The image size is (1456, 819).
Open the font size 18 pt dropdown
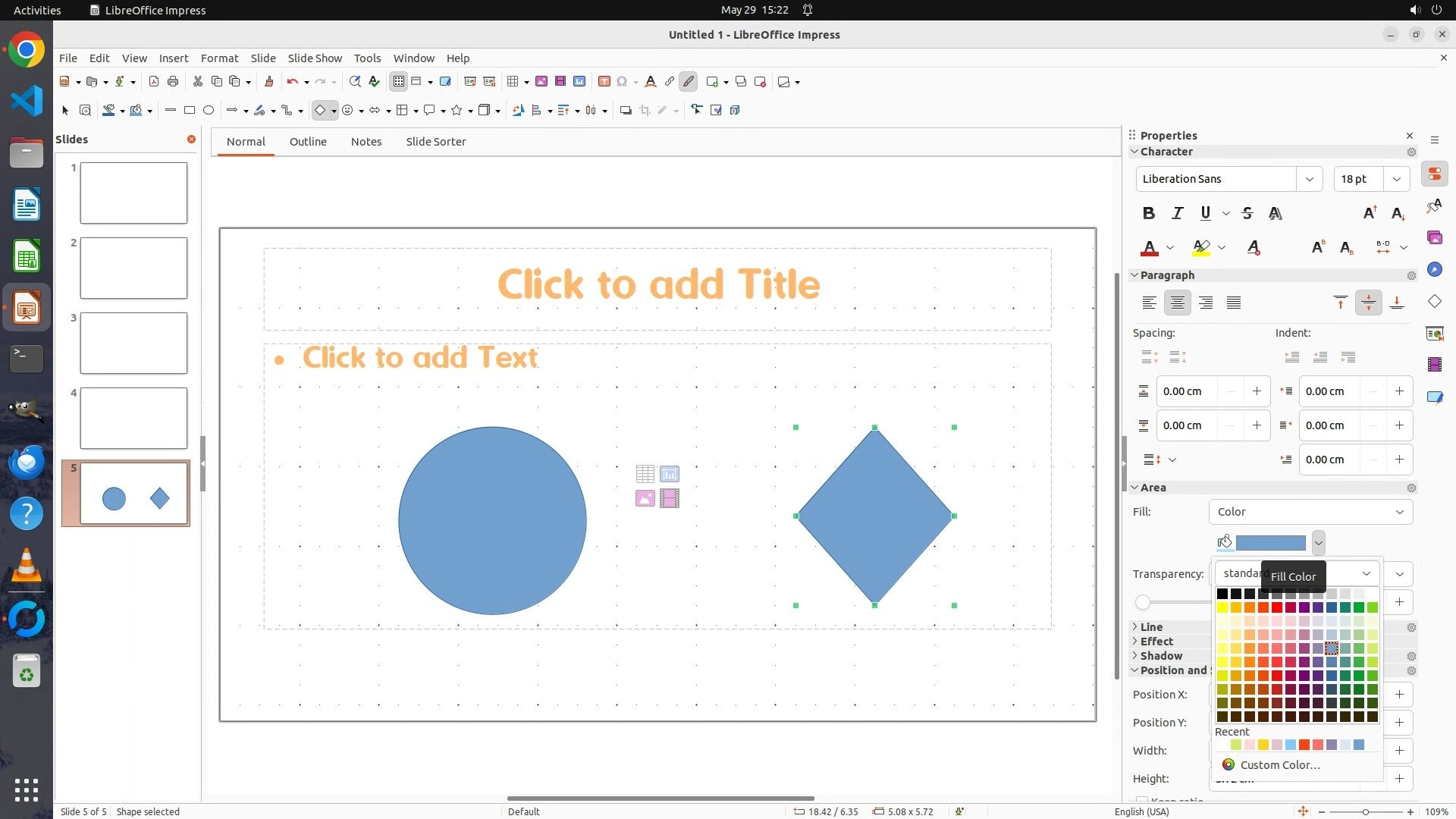(1397, 179)
